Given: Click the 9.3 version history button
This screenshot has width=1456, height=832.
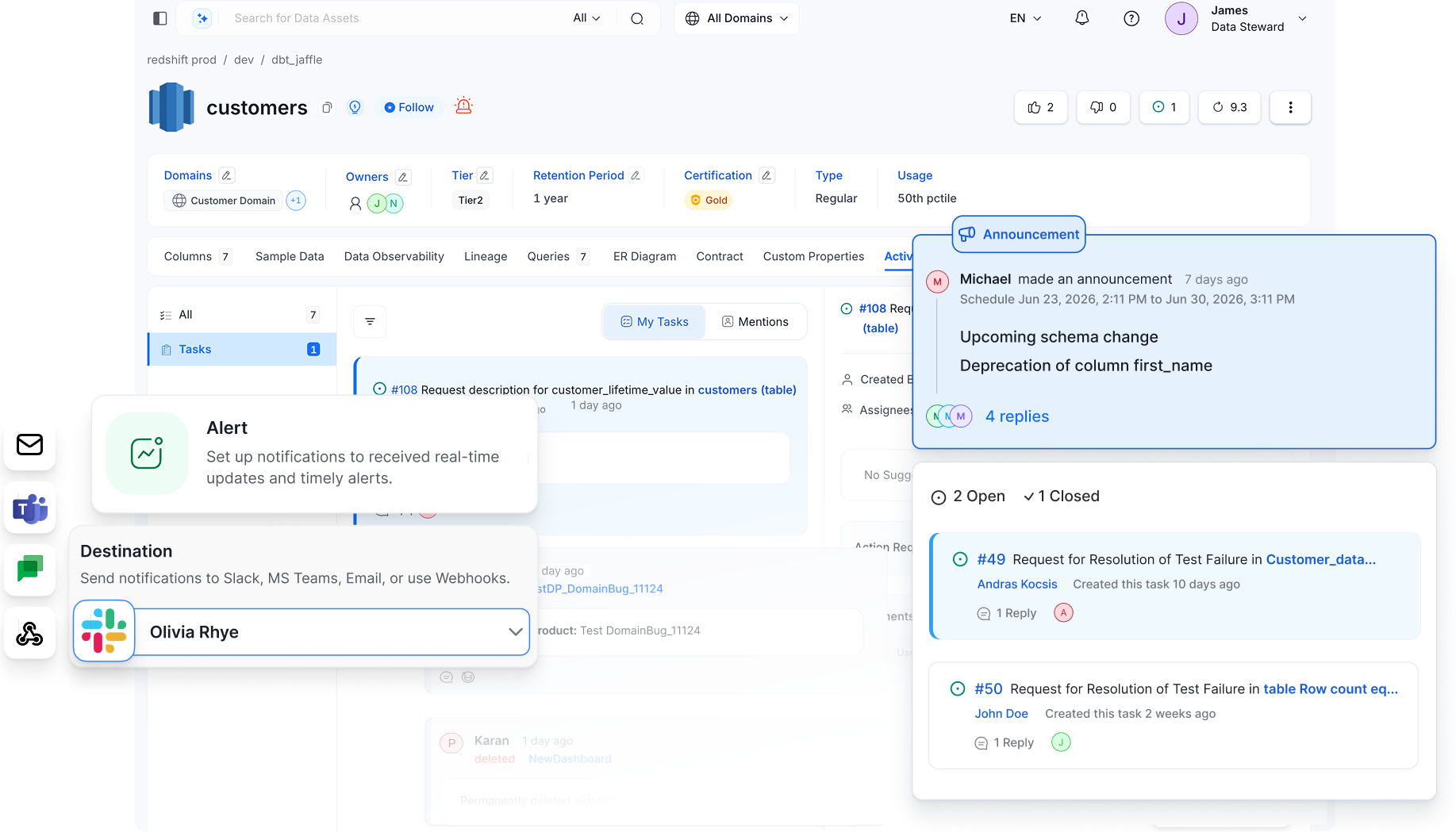Looking at the screenshot, I should click(1230, 107).
